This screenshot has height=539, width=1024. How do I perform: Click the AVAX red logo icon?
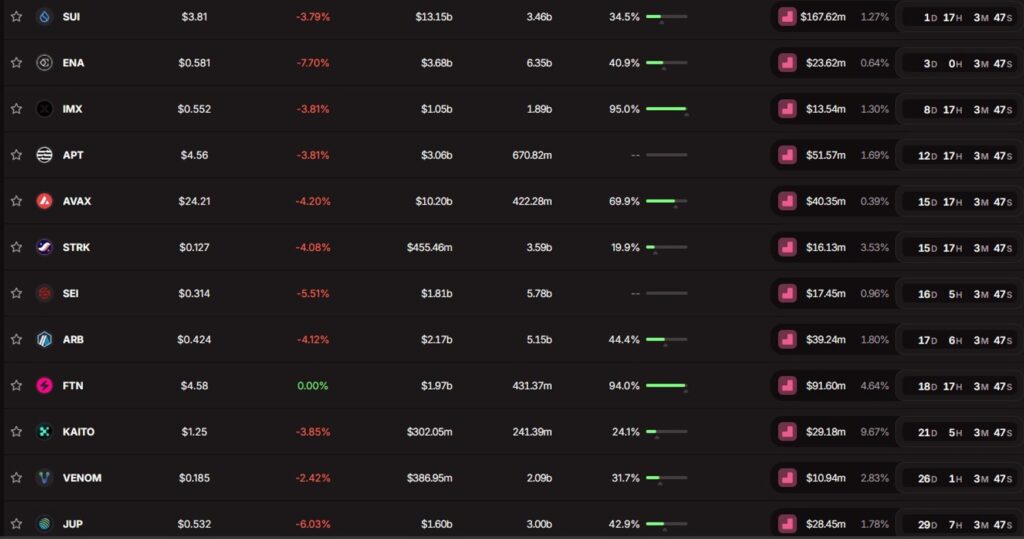[44, 201]
